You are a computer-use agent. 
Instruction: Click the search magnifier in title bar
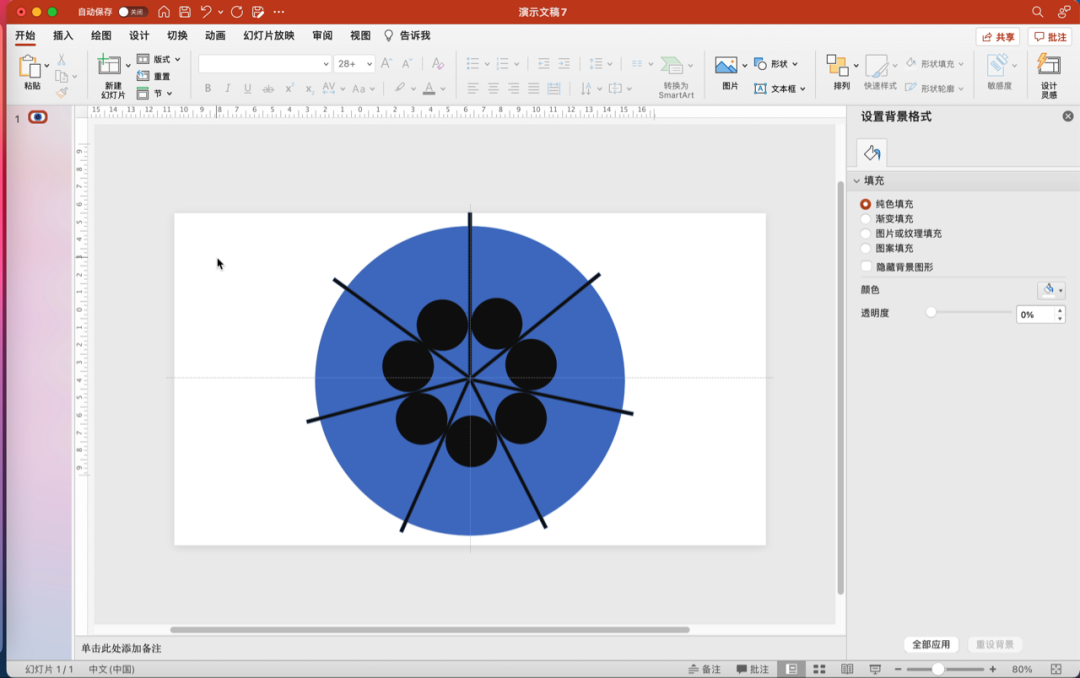(x=1037, y=12)
